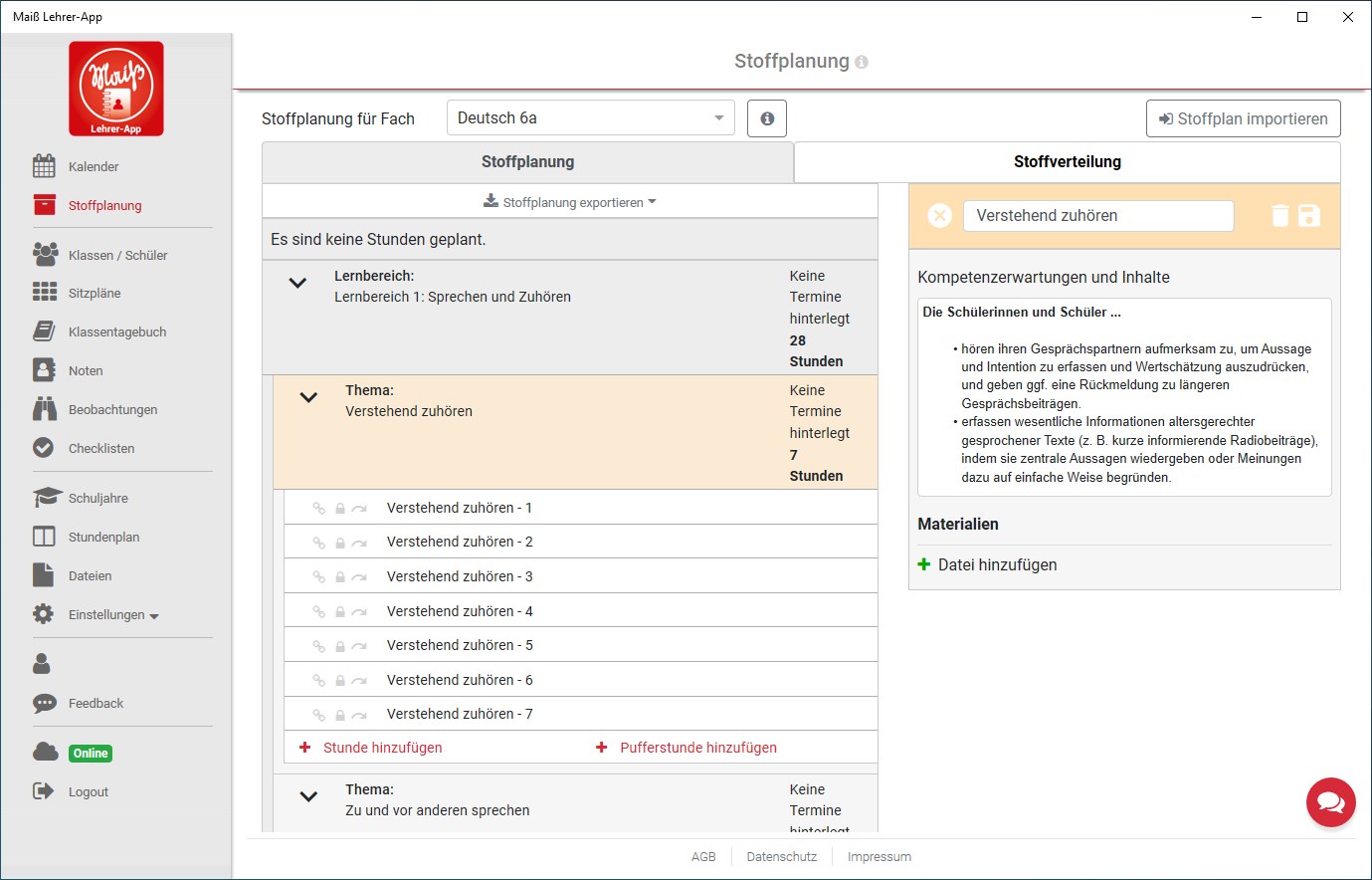The width and height of the screenshot is (1372, 880).
Task: Collapse the Verstehend zuhören Thema chevron
Action: tap(308, 397)
